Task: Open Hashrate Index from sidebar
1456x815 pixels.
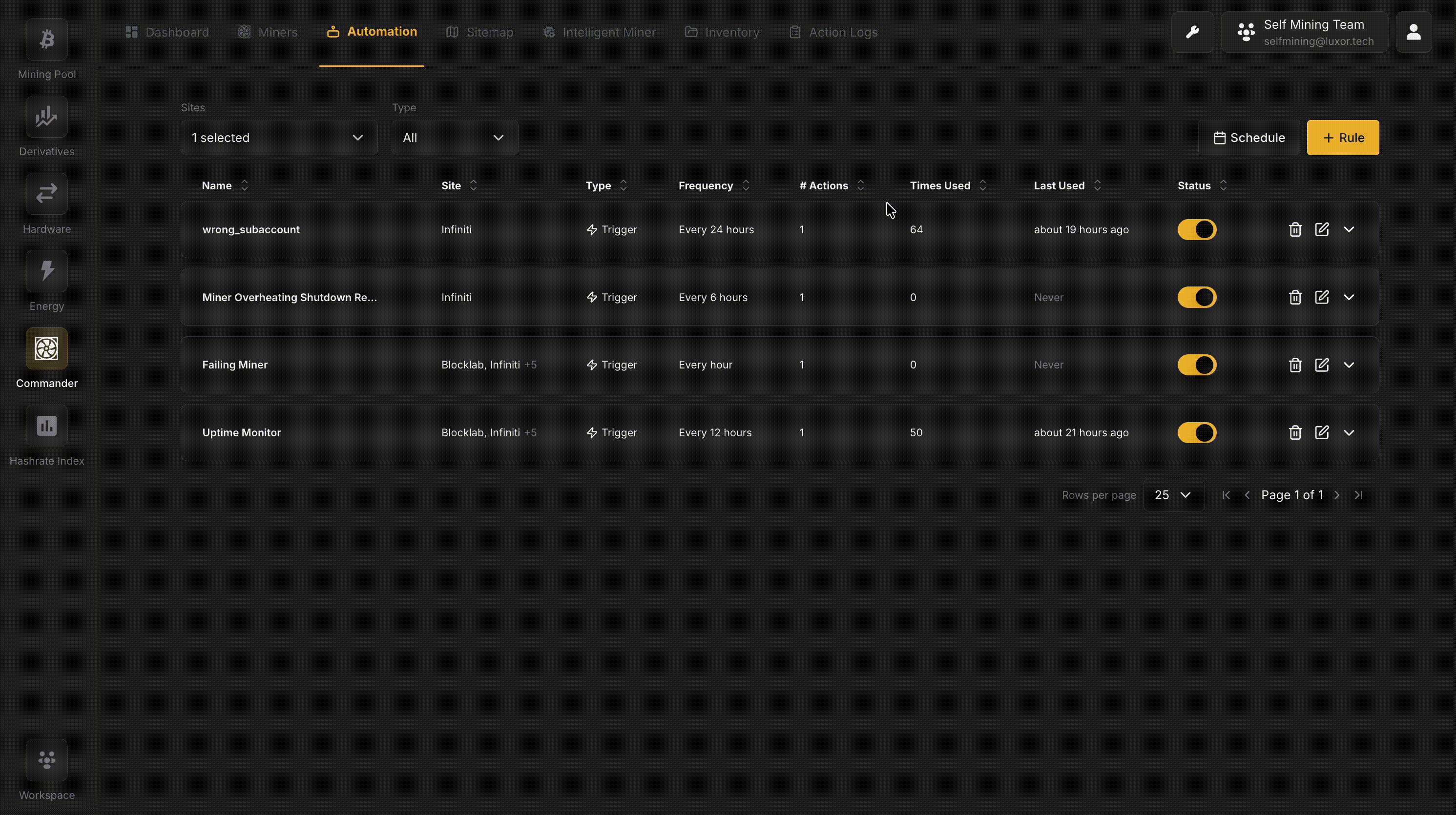Action: (46, 426)
